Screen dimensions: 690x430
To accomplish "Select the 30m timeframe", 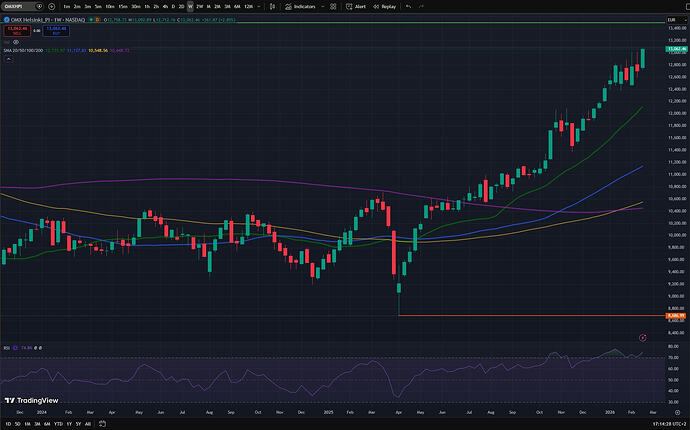I will 136,7.
